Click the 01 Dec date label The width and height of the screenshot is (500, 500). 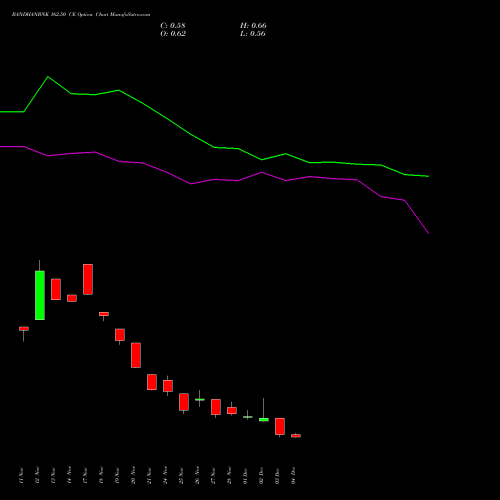click(245, 475)
